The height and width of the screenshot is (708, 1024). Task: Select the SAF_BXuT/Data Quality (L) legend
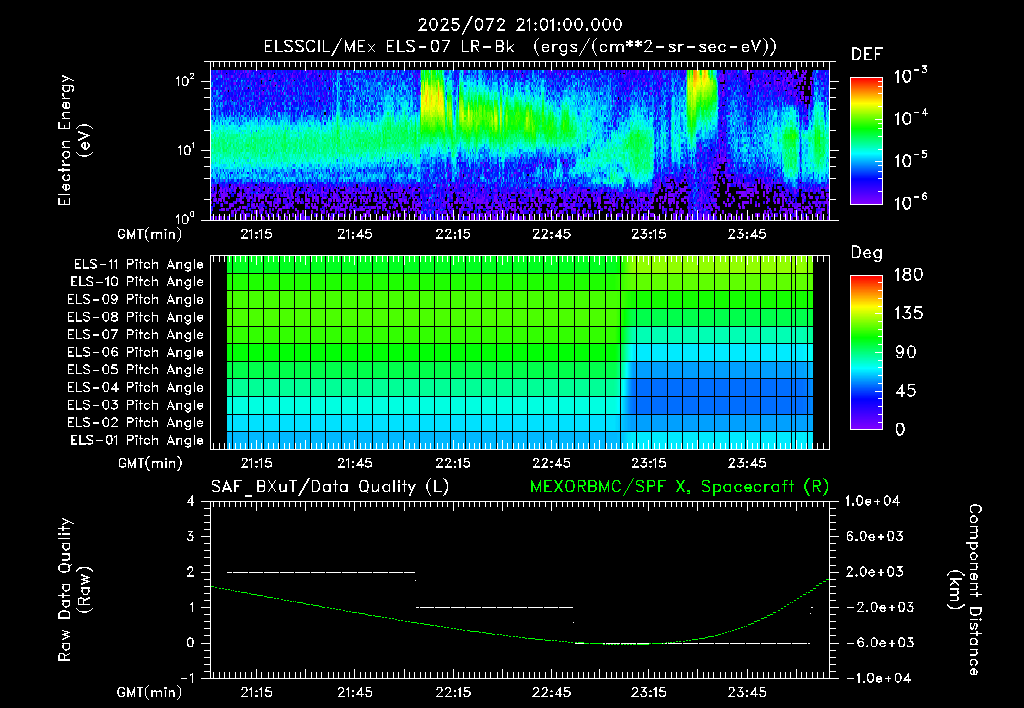[x=330, y=487]
